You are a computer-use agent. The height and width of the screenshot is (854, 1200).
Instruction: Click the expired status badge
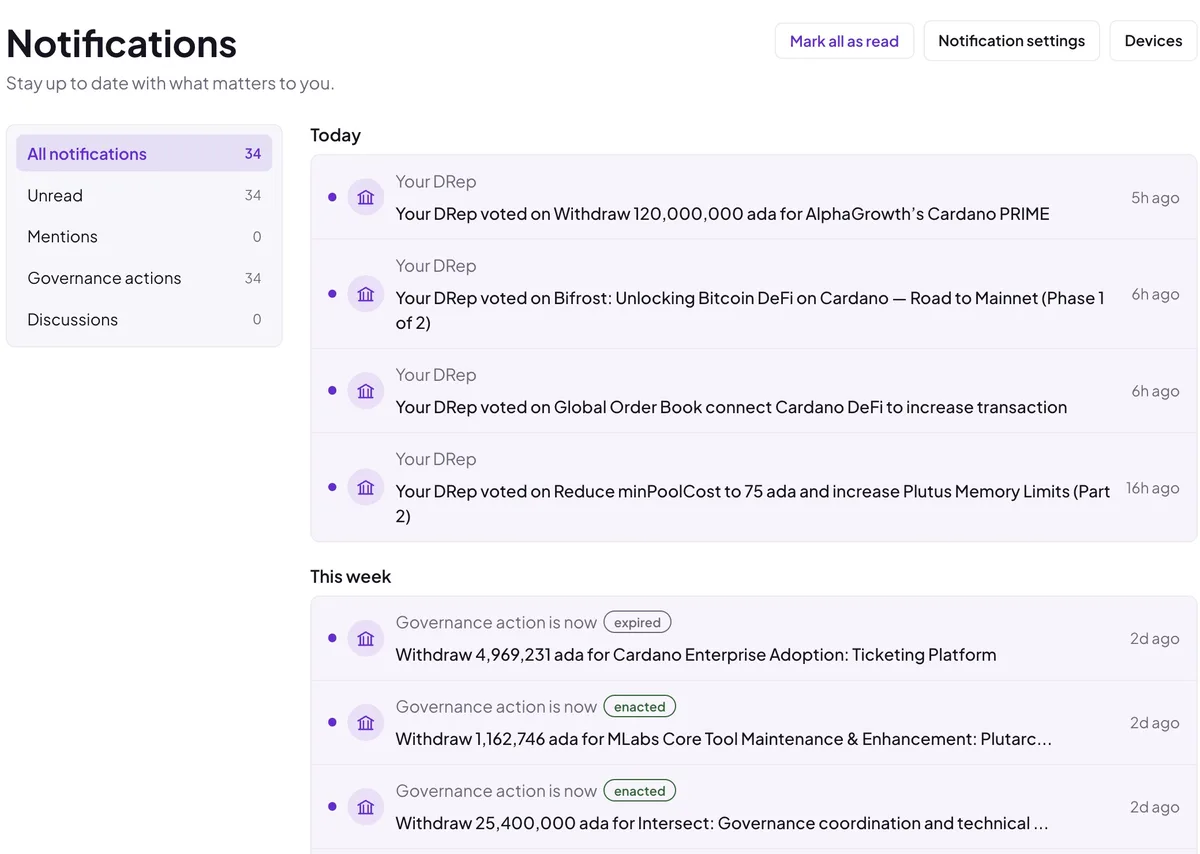637,622
